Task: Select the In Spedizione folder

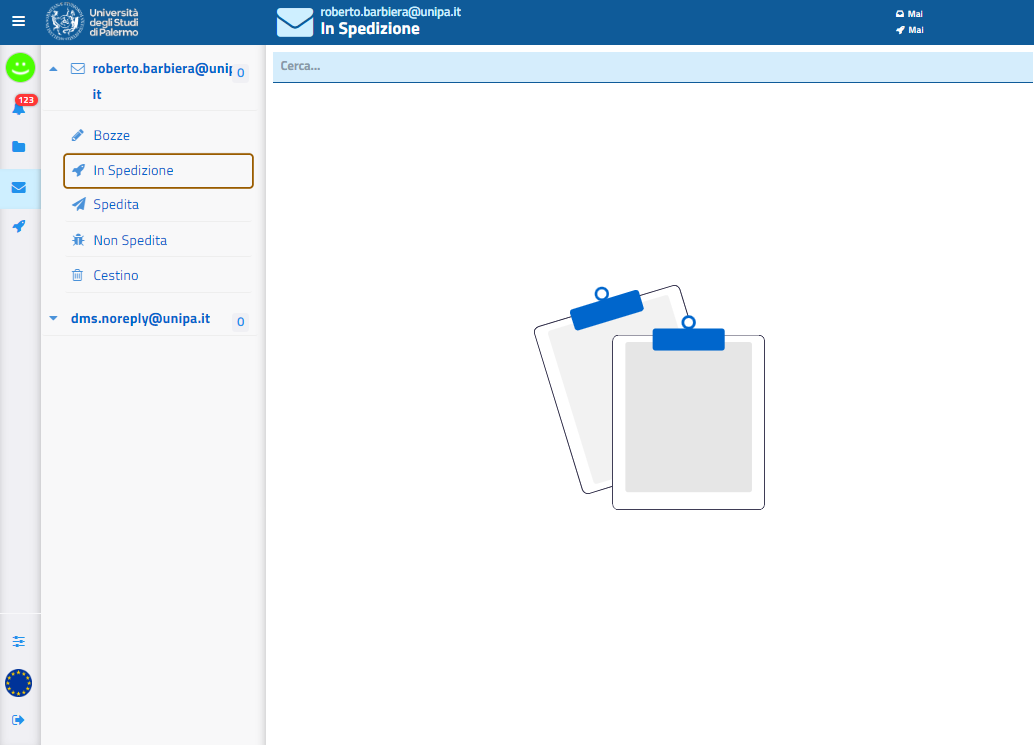Action: click(133, 171)
